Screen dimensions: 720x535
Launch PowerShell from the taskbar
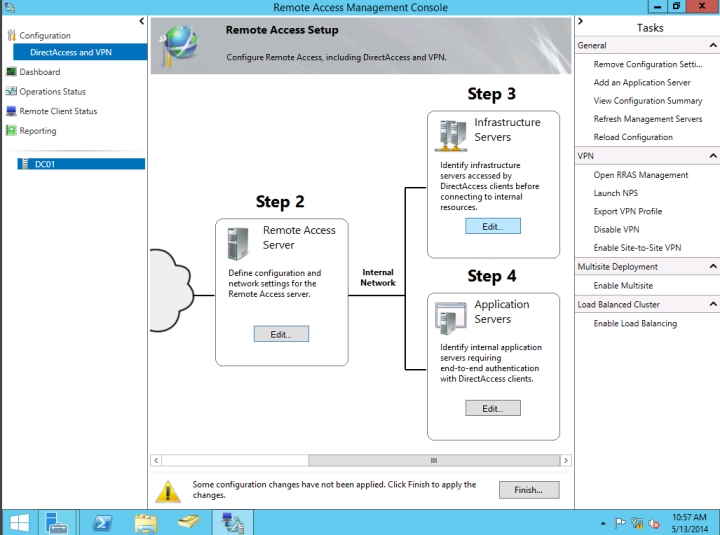coord(101,522)
